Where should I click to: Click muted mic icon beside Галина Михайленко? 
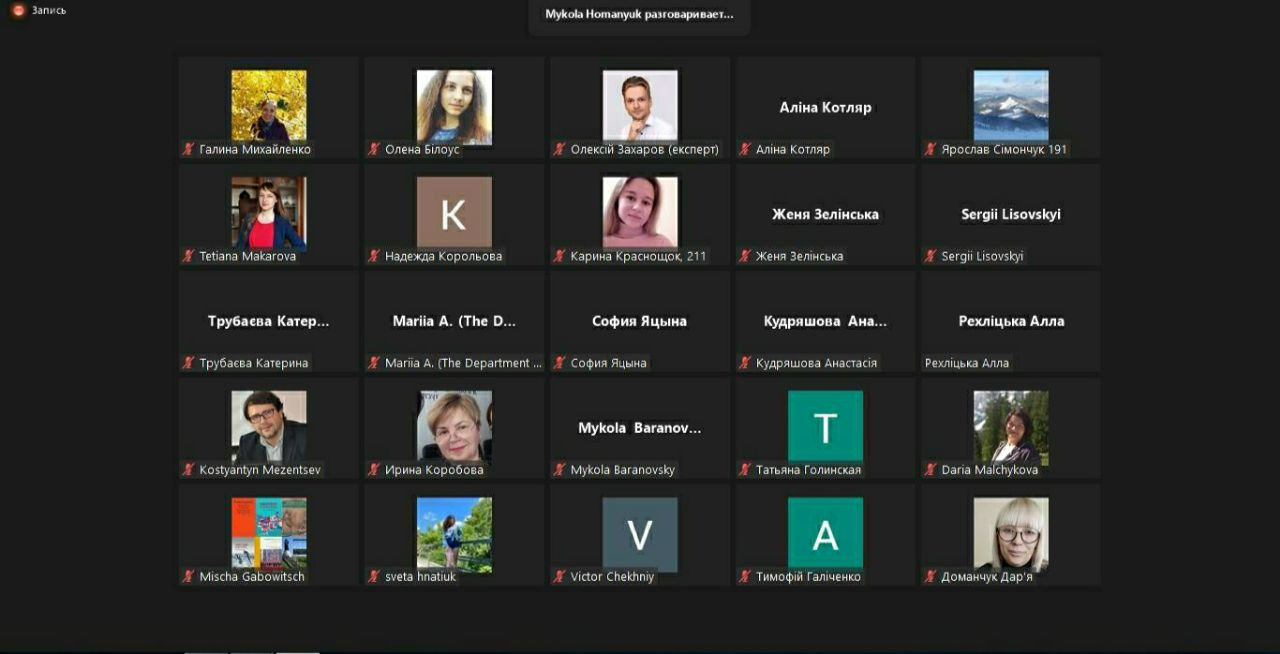pos(187,149)
